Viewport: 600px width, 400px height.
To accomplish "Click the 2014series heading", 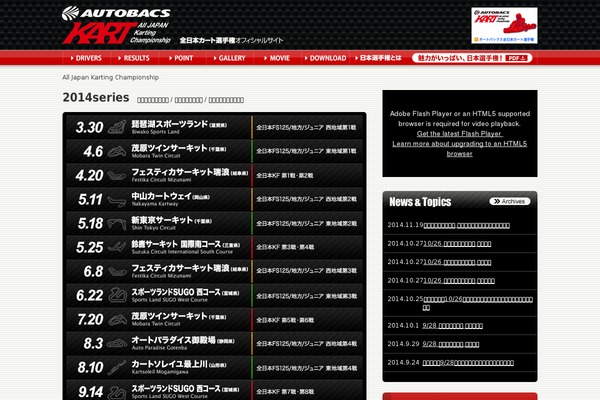I will pos(96,98).
